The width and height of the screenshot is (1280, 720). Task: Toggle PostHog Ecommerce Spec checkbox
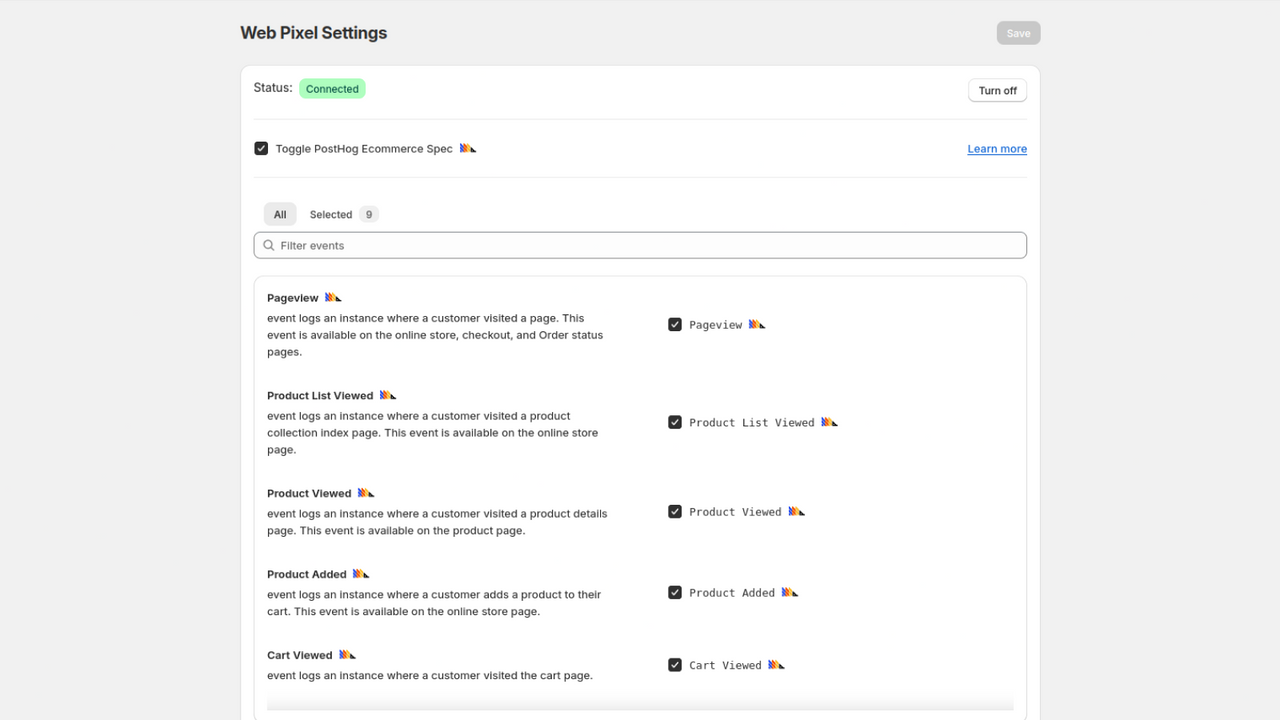(x=261, y=148)
